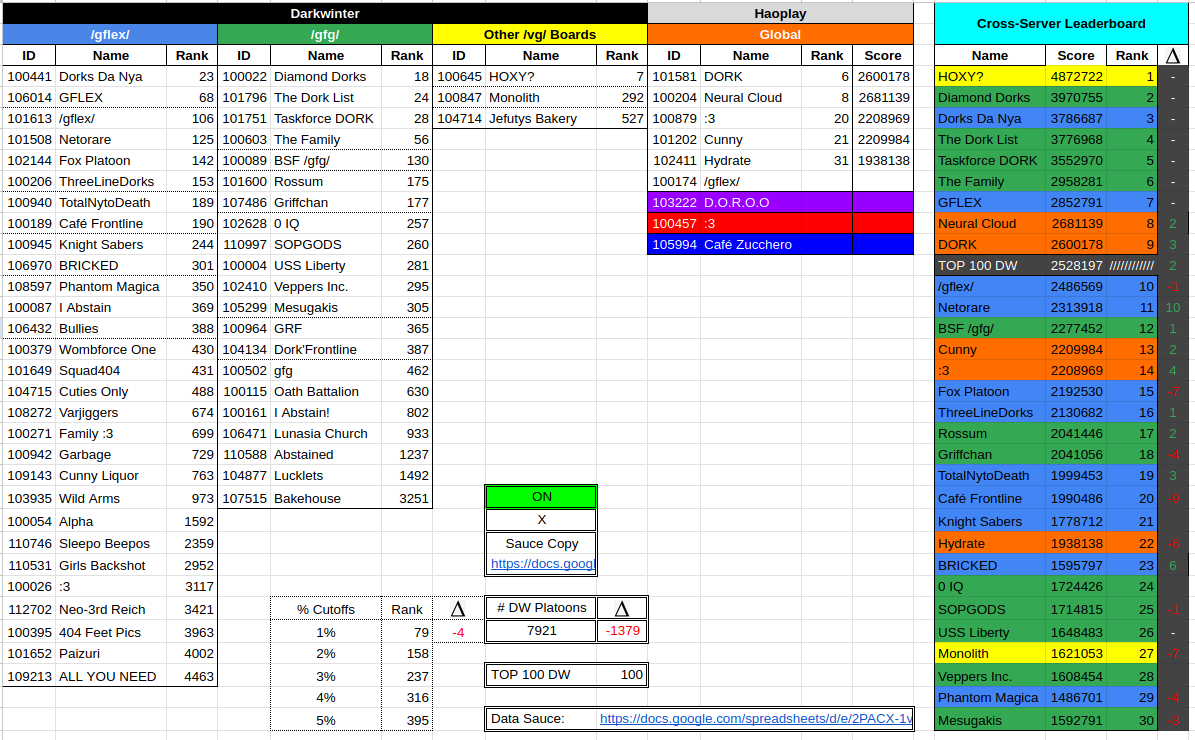Select the blue Café Zucchero row
The height and width of the screenshot is (740, 1195).
coord(780,245)
